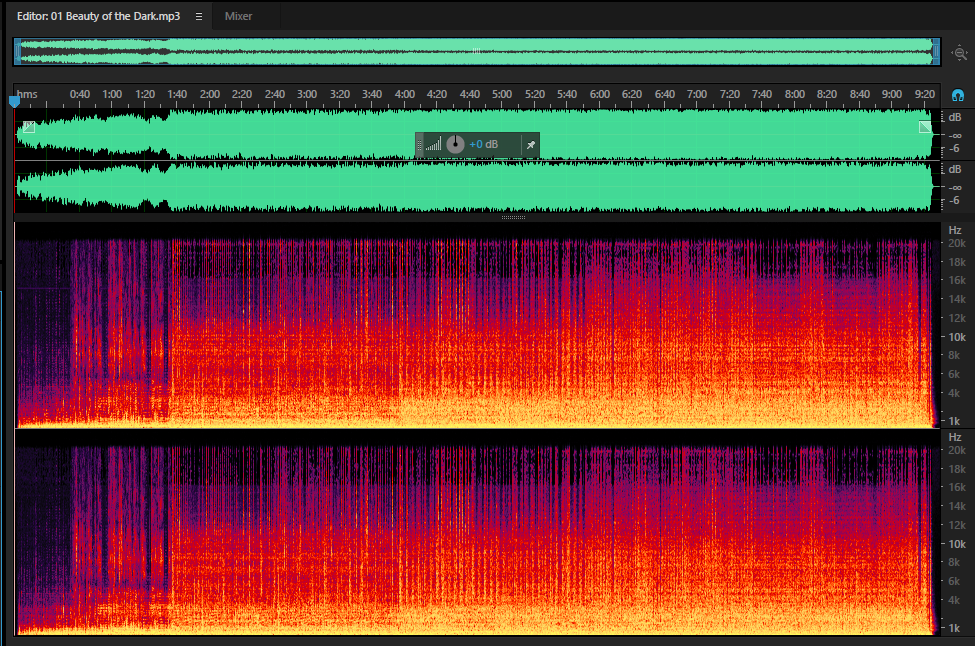The width and height of the screenshot is (975, 646).
Task: Click the right handle of the overview navigator
Action: (x=936, y=52)
